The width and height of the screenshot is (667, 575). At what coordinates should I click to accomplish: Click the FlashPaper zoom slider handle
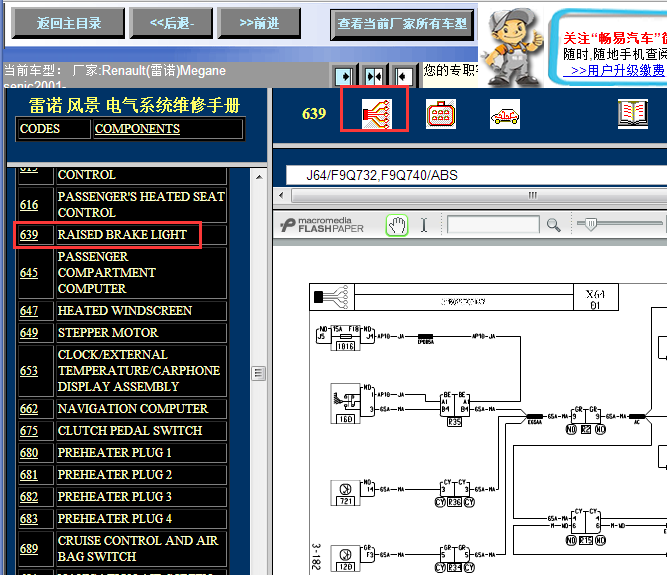[590, 224]
